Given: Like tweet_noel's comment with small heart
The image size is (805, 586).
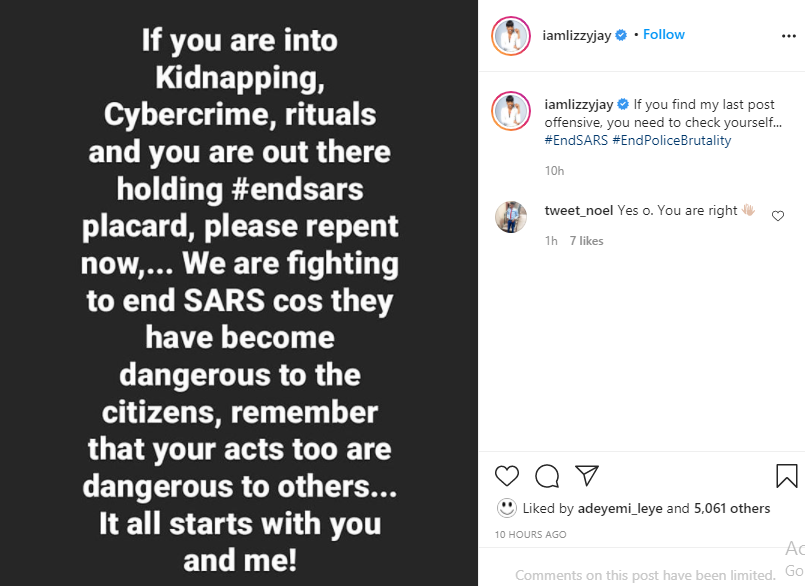Looking at the screenshot, I should [778, 215].
